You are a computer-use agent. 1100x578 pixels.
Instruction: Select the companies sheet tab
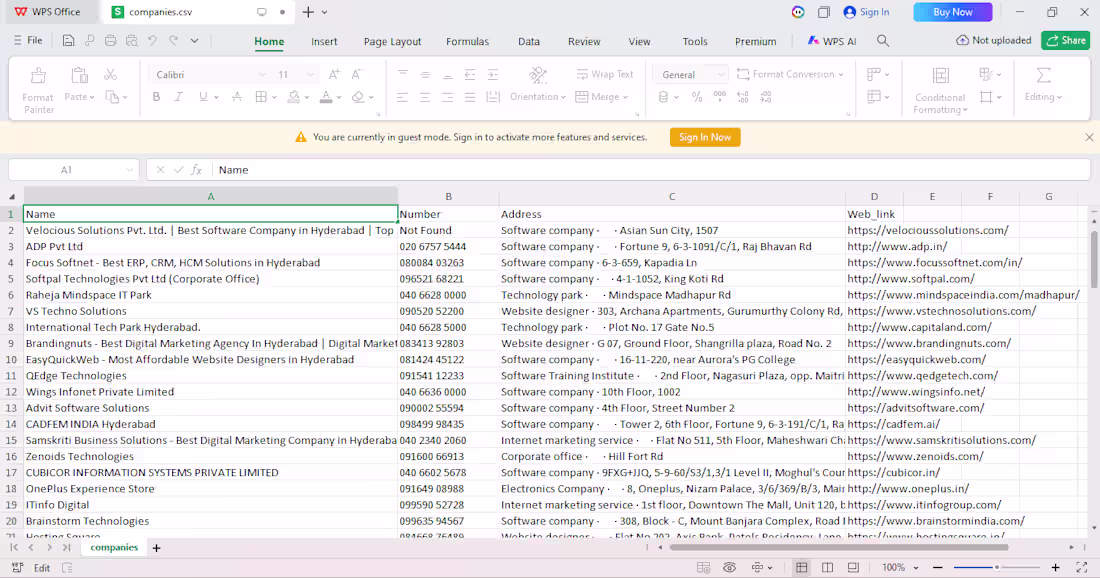(114, 548)
